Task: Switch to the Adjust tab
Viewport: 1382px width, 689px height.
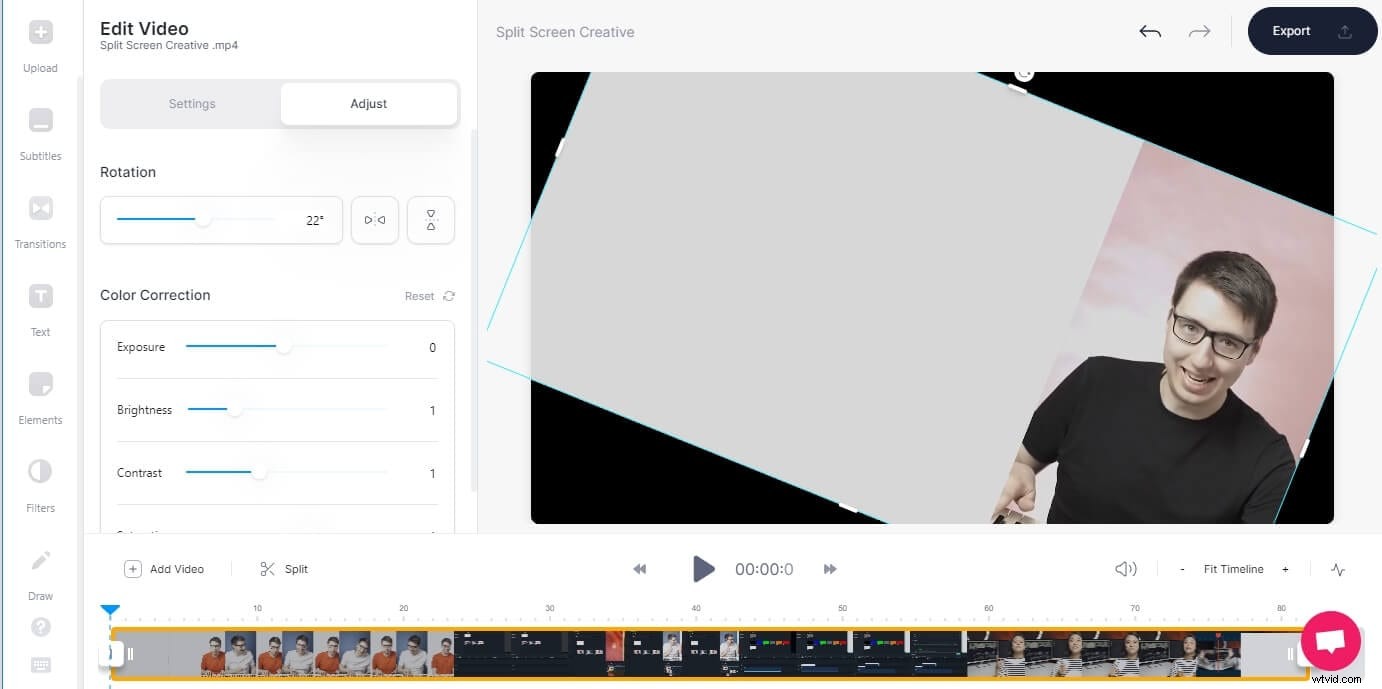Action: click(368, 103)
